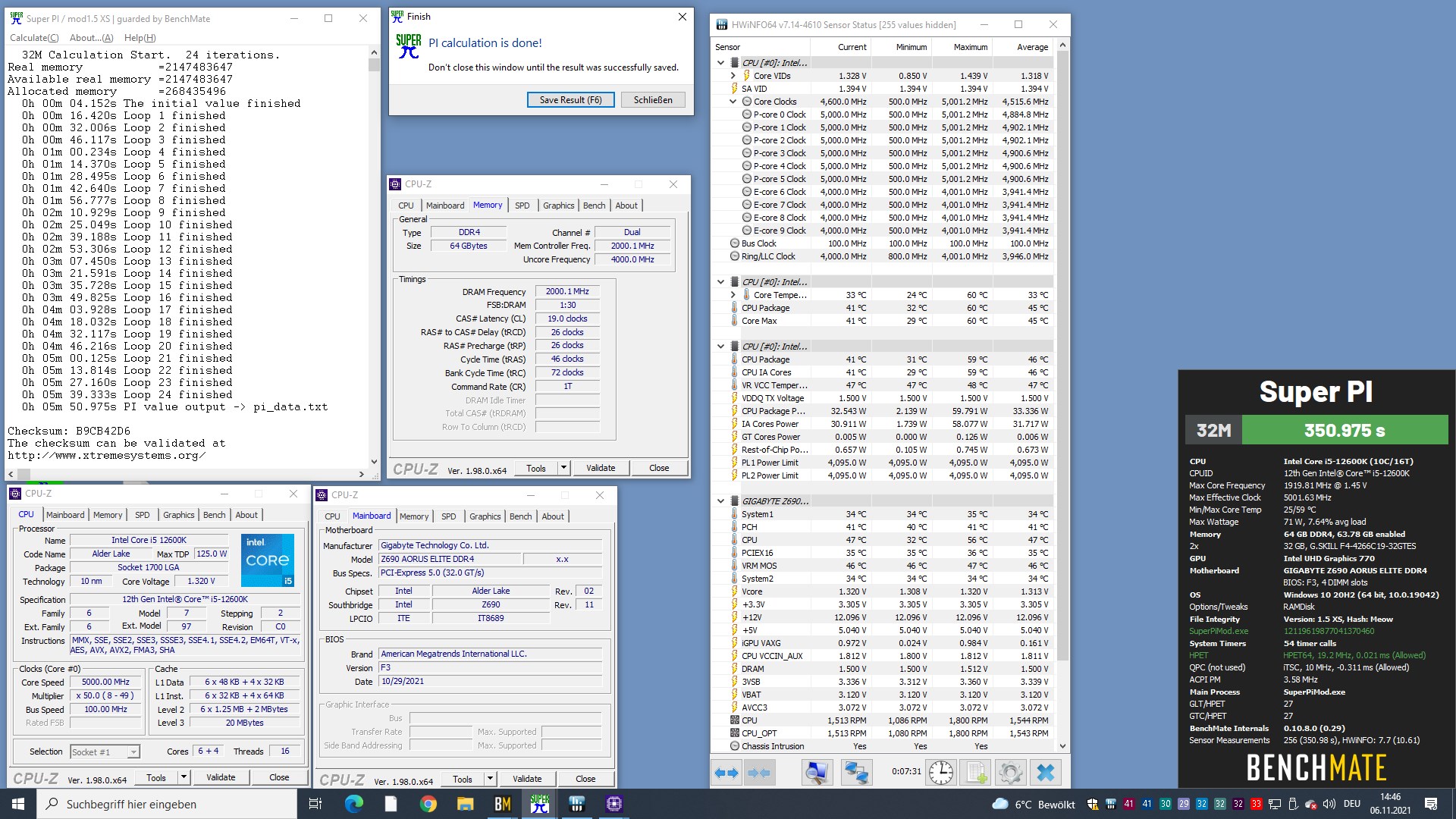Click OneDrive cloud tray icon
1456x819 pixels.
1310,804
